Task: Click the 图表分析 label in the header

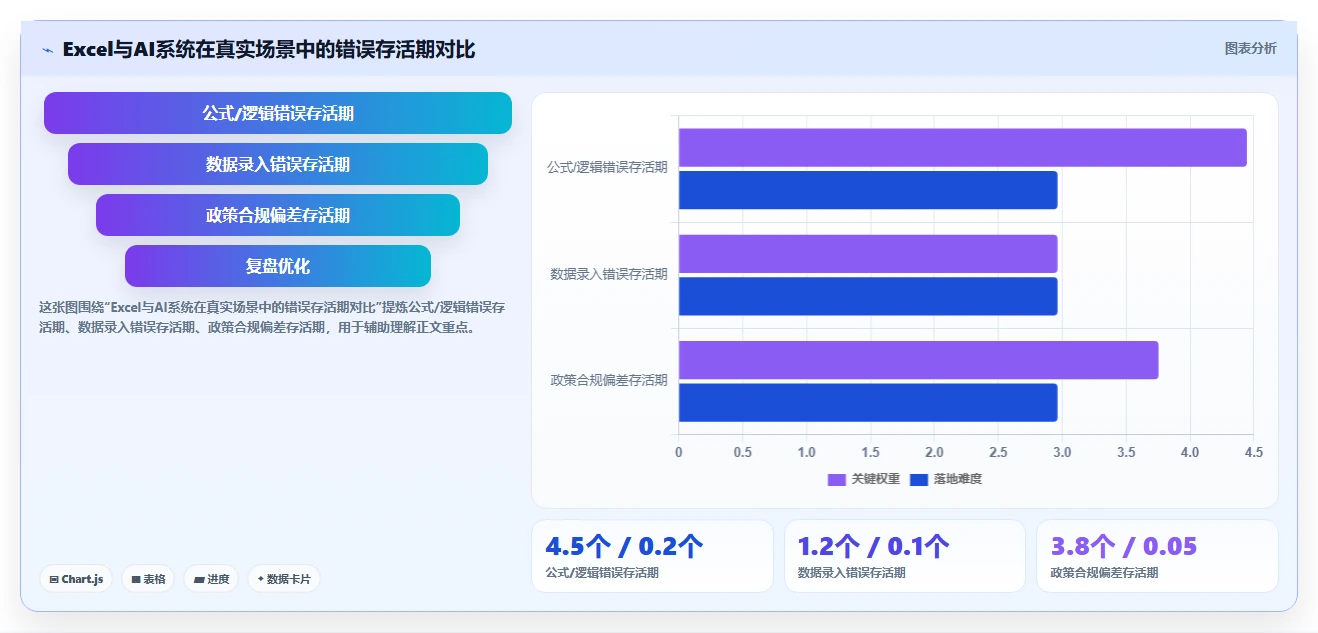Action: 1250,48
